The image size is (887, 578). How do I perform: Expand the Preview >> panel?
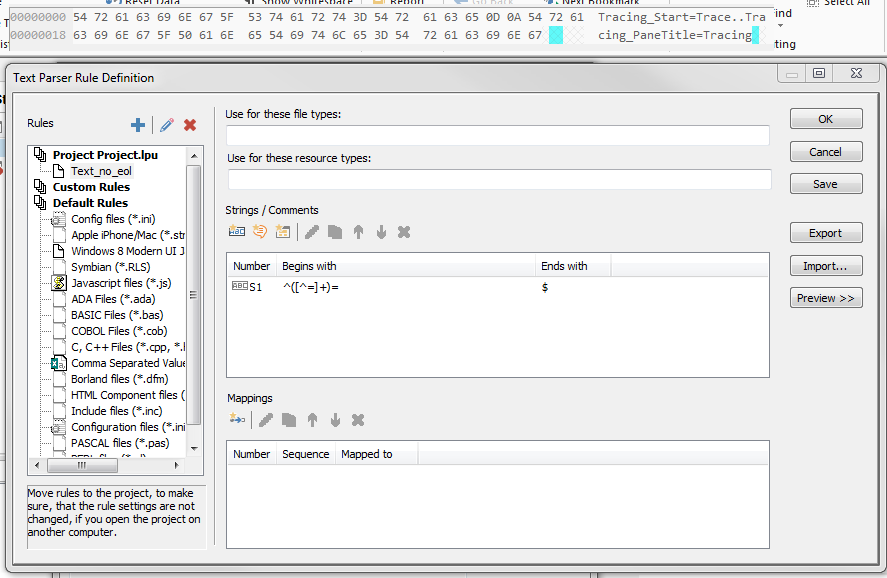tap(825, 298)
